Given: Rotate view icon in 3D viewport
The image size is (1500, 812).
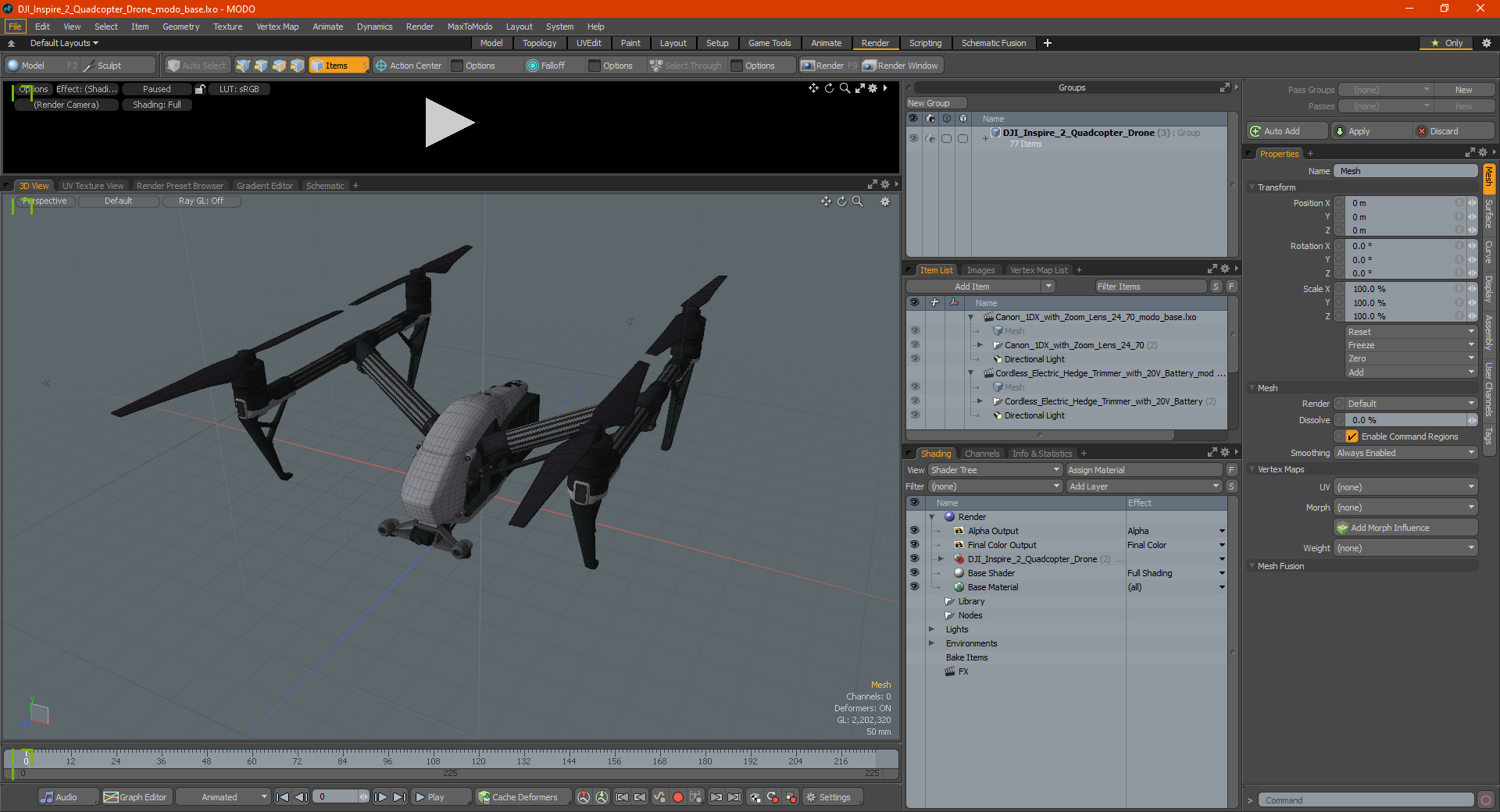Looking at the screenshot, I should click(x=841, y=201).
